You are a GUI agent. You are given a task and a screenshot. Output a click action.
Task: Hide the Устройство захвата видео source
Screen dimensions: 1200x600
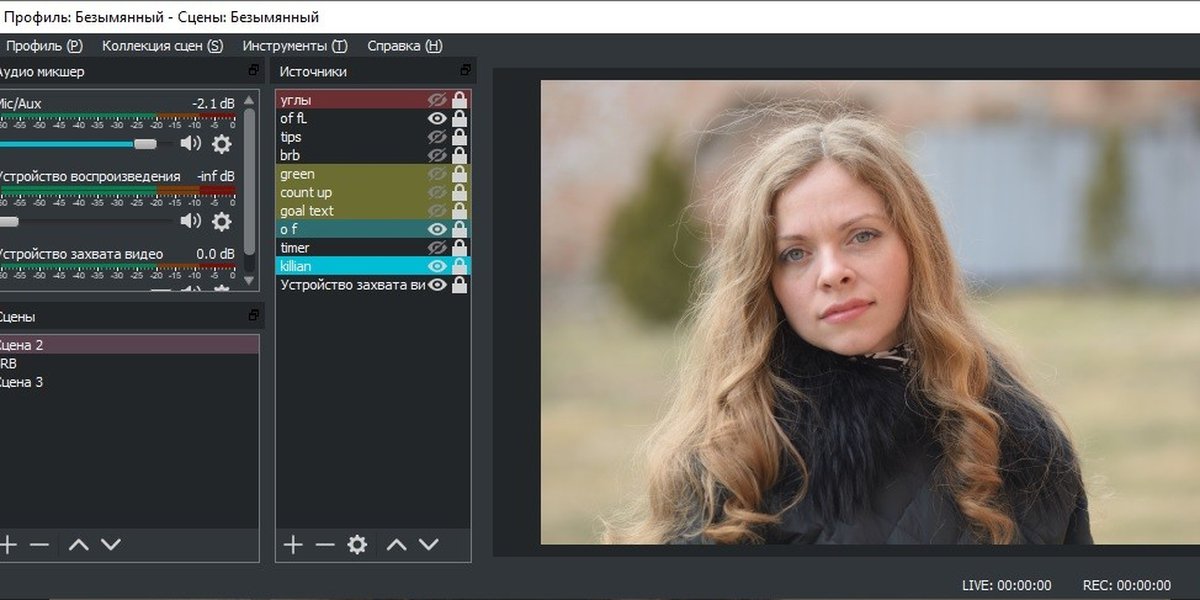click(437, 285)
